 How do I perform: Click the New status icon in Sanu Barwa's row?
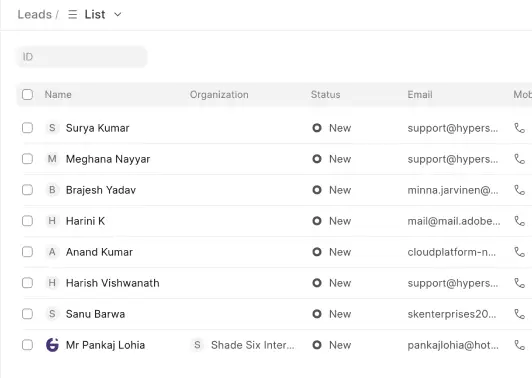317,314
